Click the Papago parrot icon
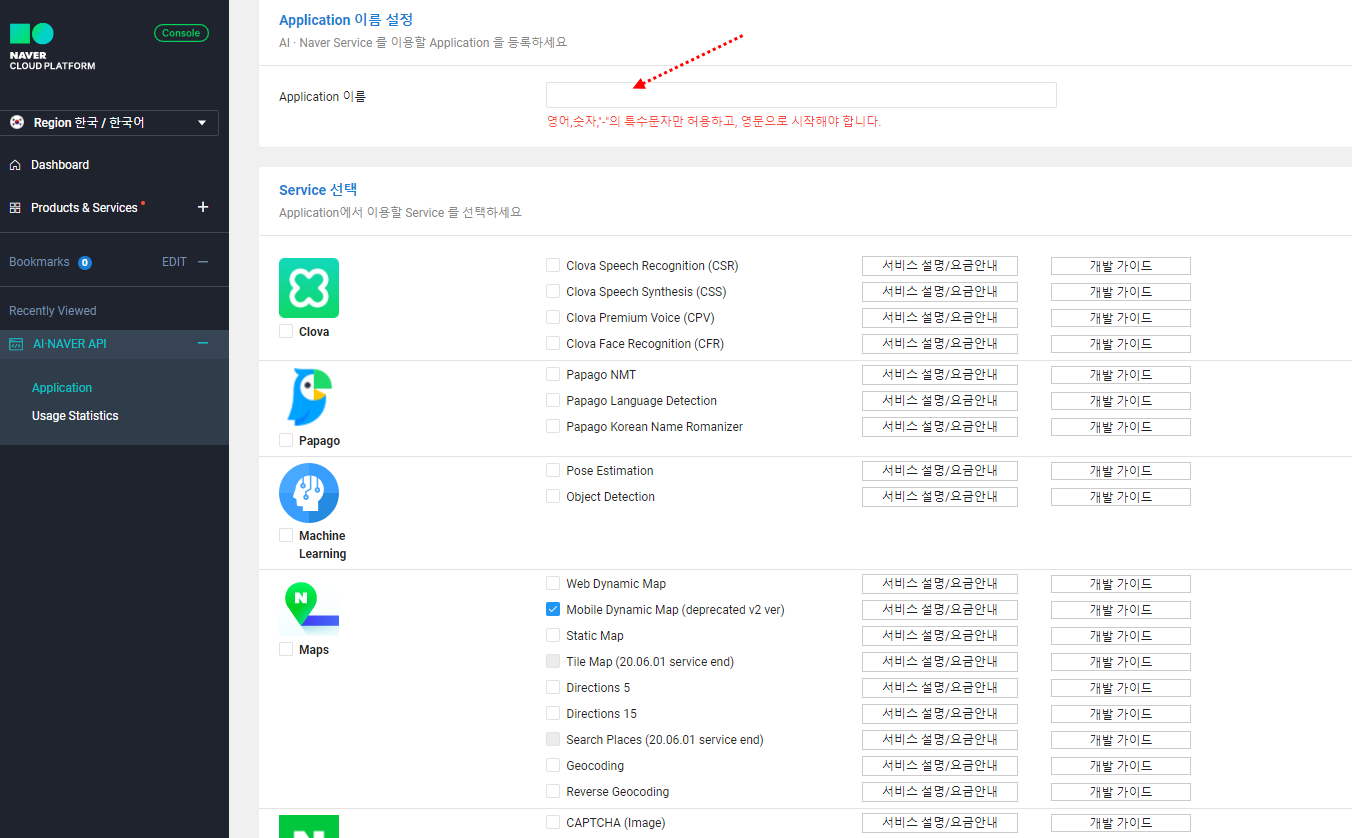This screenshot has width=1352, height=838. 309,397
